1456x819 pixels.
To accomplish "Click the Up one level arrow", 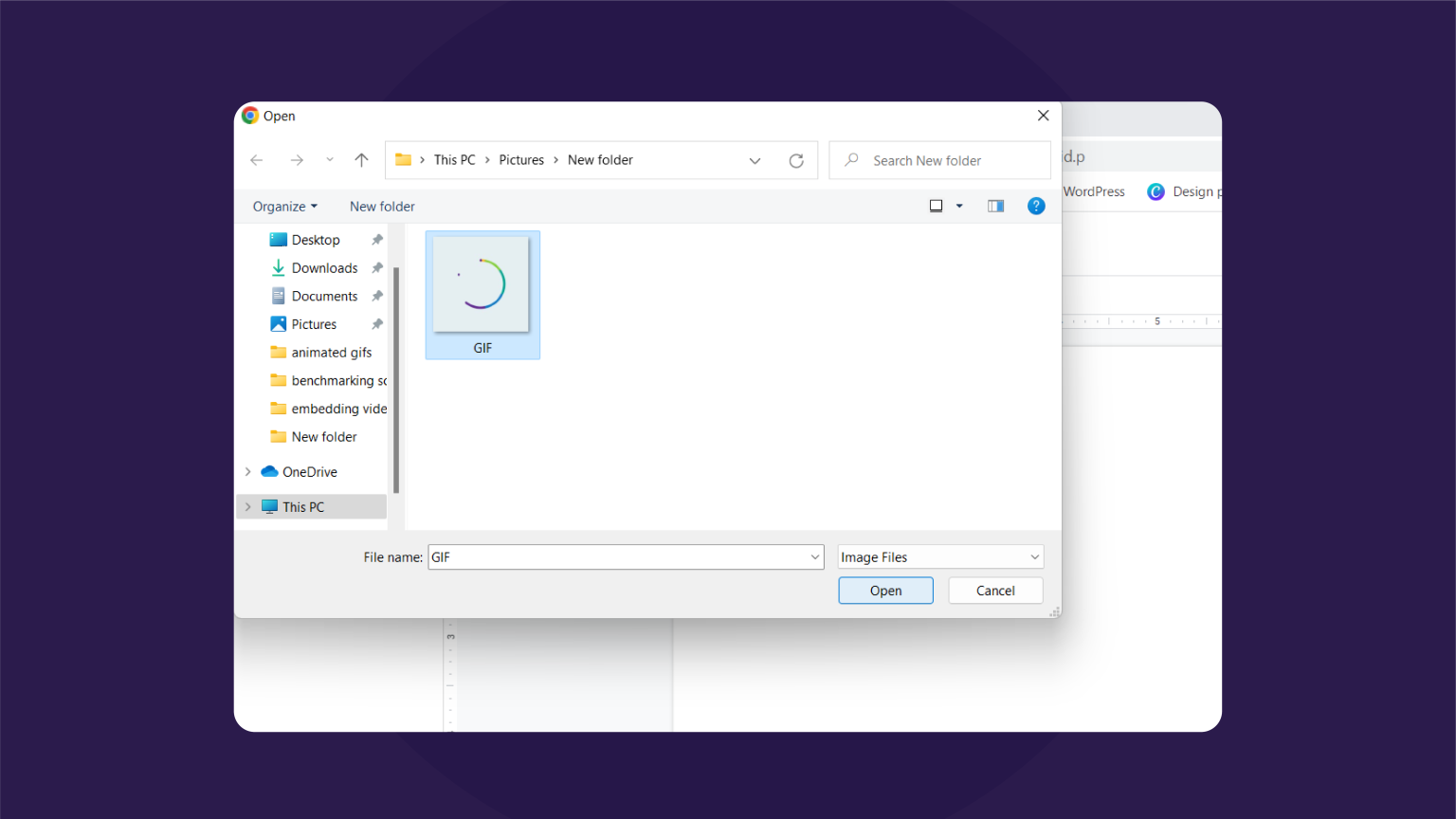I will point(361,159).
